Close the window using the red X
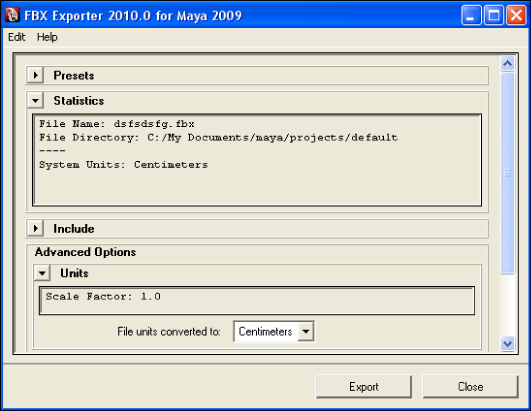Image resolution: width=531 pixels, height=411 pixels. pyautogui.click(x=516, y=15)
